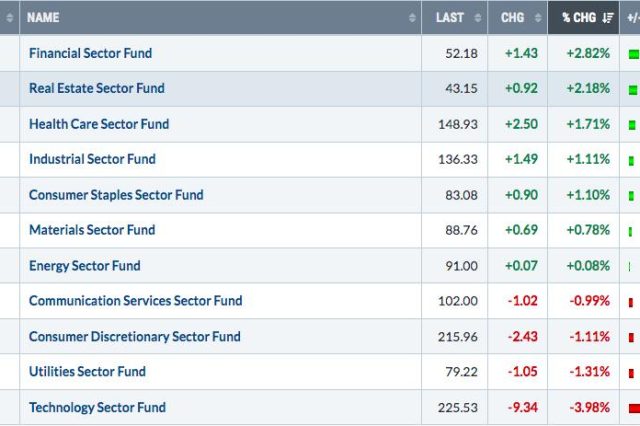Click Energy Sector Fund last price 91.00
Image resolution: width=640 pixels, height=426 pixels.
coord(462,266)
